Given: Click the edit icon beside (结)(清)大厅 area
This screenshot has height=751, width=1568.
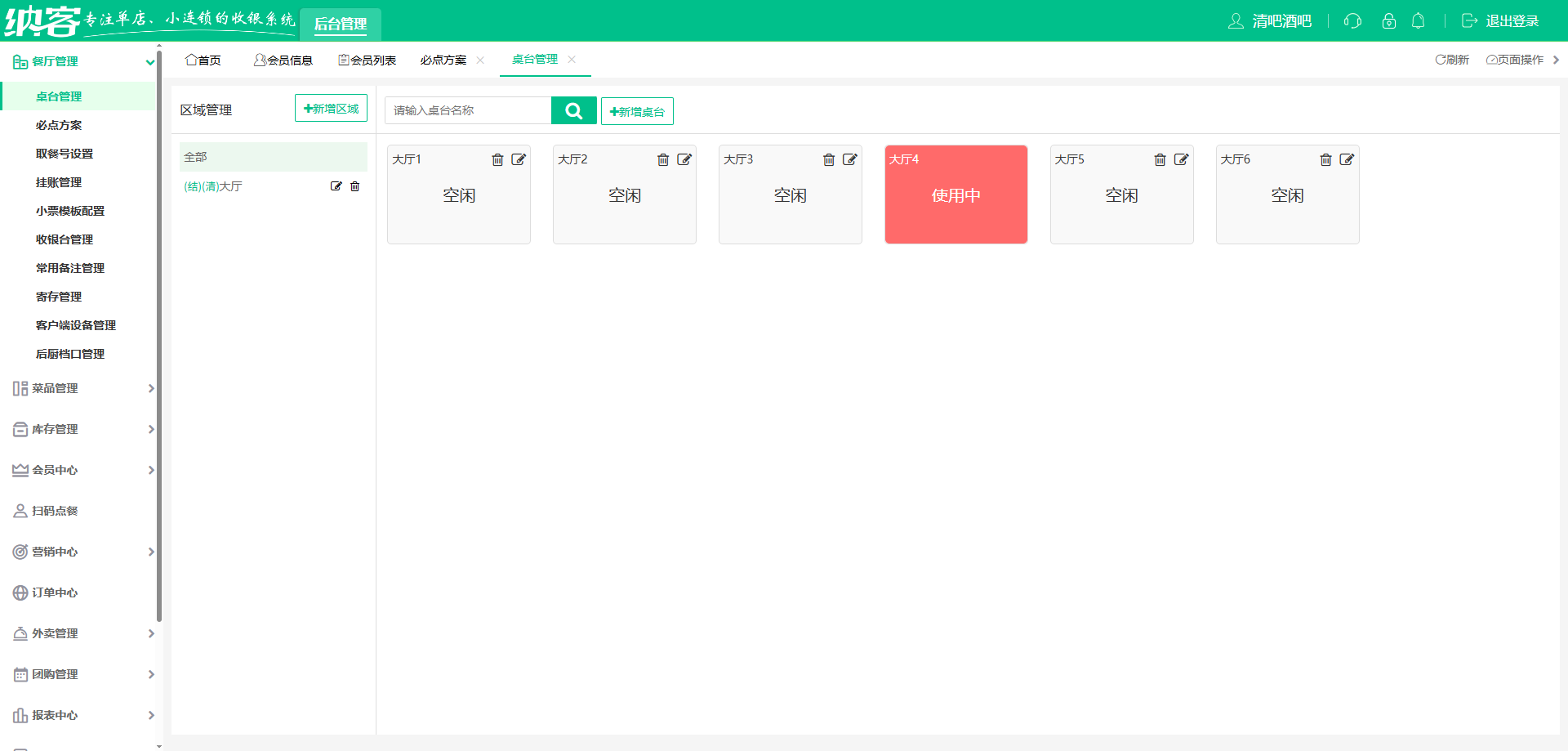Looking at the screenshot, I should coord(336,186).
